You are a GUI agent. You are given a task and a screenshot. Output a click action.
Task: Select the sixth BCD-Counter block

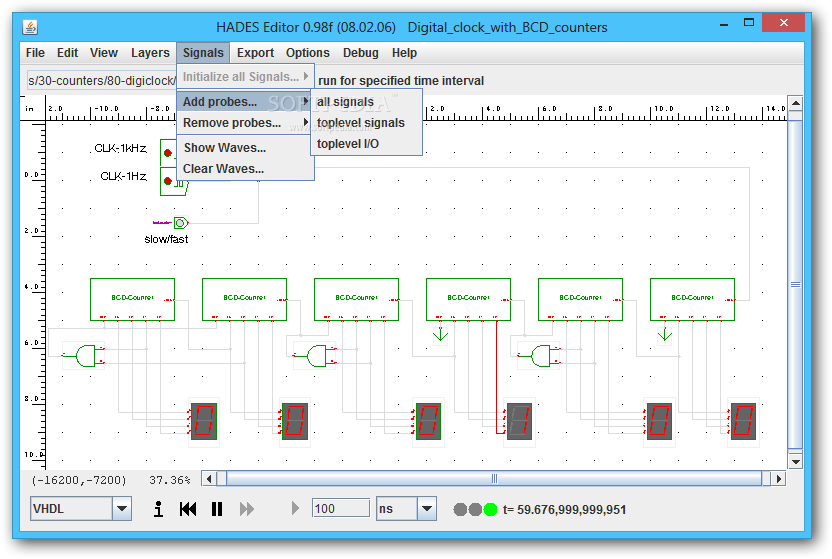tap(692, 299)
